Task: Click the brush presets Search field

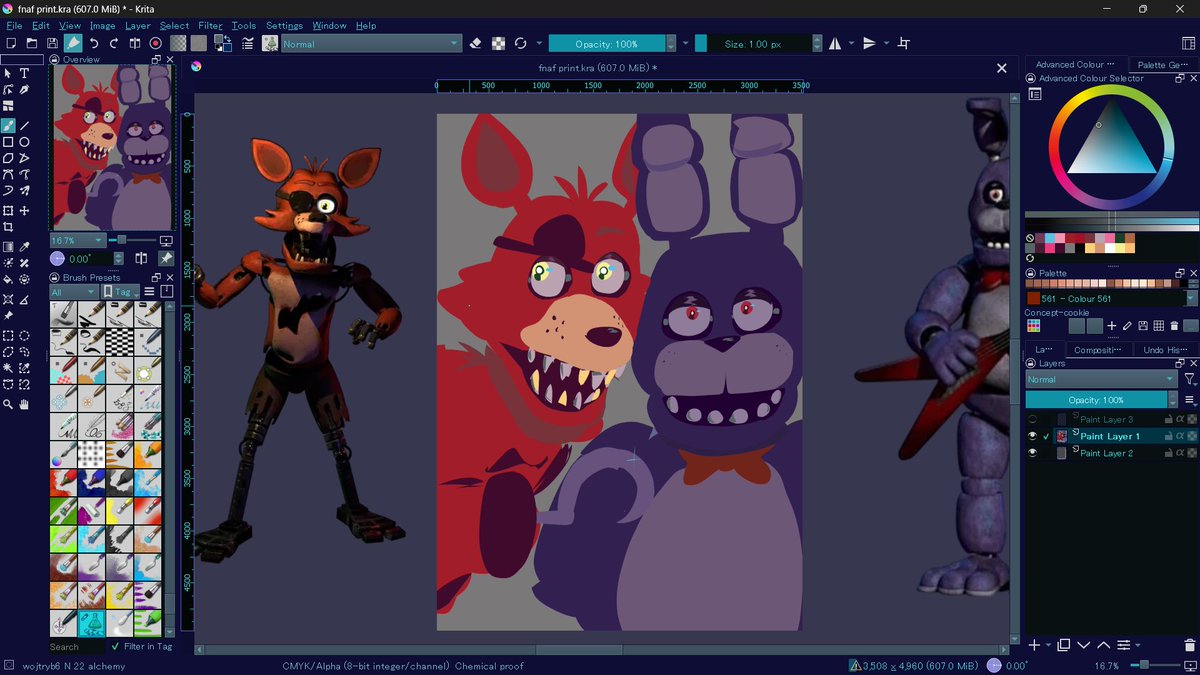Action: pos(77,647)
